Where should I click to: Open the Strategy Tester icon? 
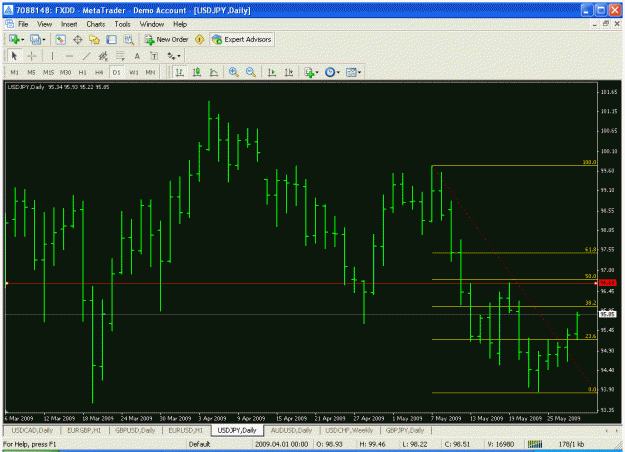pyautogui.click(x=128, y=39)
